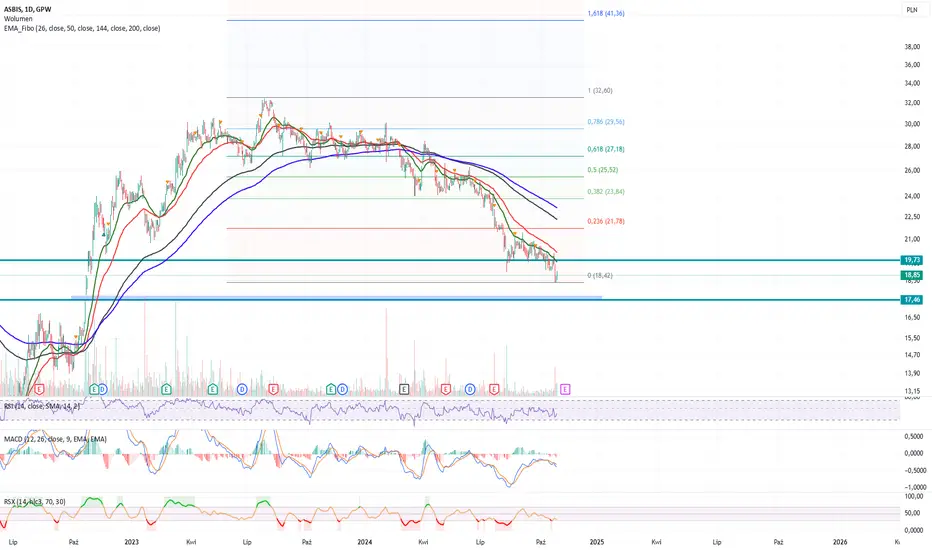
Task: Click the blue D dividend marker near Lip 2023
Action: coord(242,389)
